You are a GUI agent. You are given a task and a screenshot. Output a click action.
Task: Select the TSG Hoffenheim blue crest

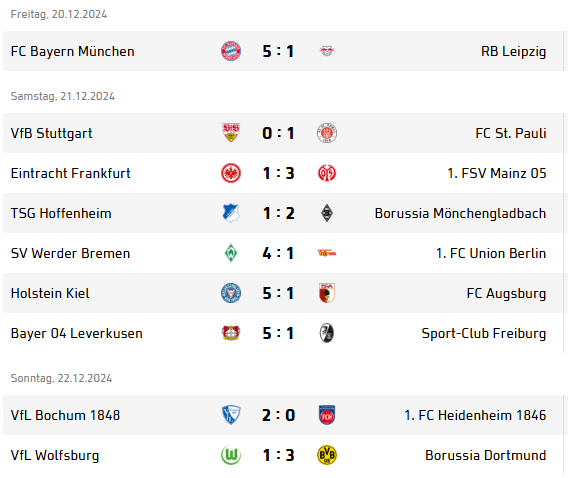click(231, 213)
